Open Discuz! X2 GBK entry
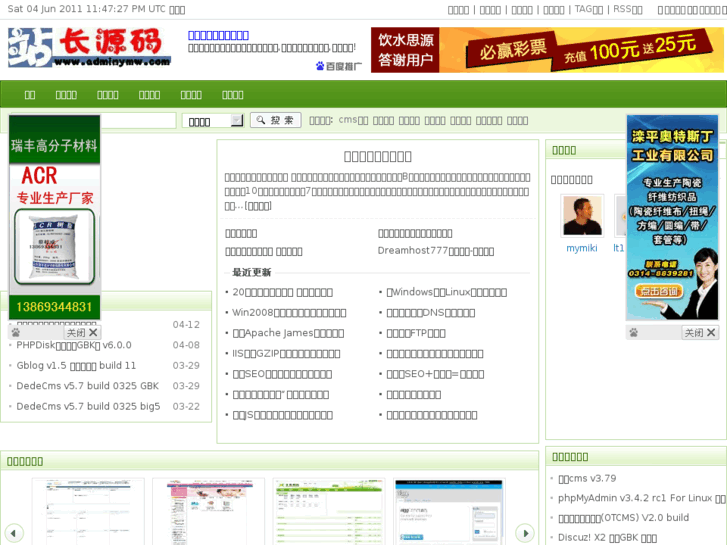 click(607, 538)
